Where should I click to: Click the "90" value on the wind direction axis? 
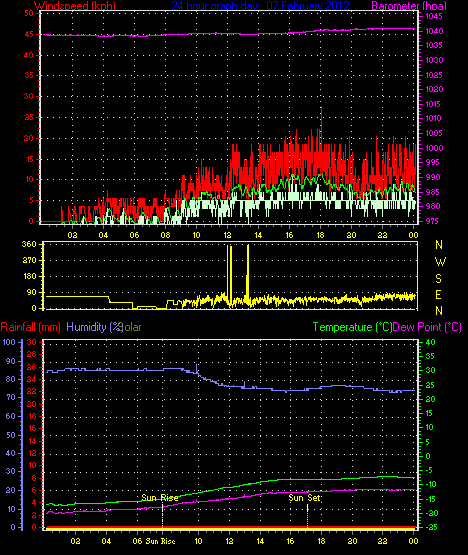click(32, 292)
